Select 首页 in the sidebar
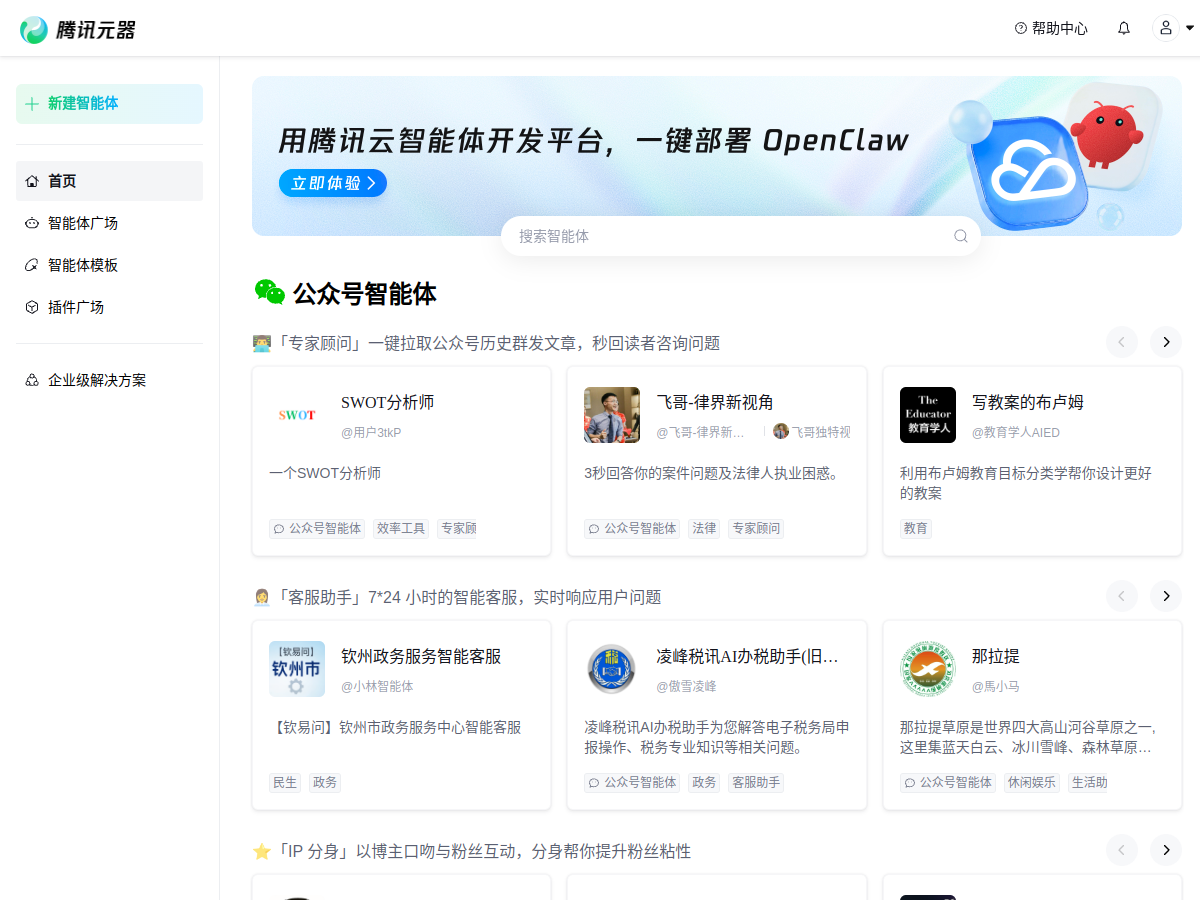The width and height of the screenshot is (1200, 900). (x=109, y=181)
